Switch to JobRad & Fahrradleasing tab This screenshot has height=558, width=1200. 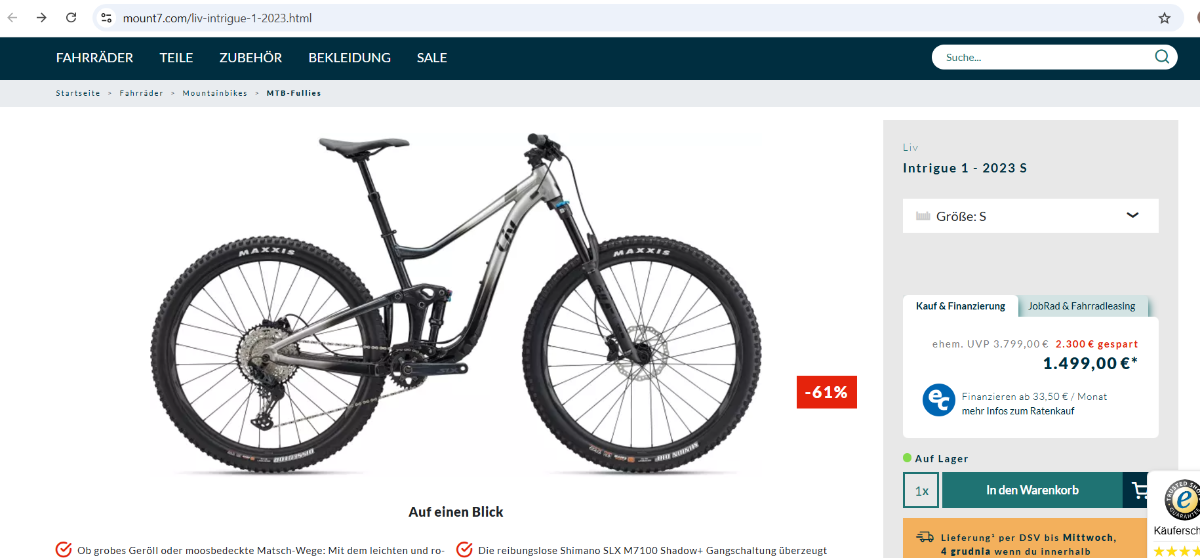click(x=1083, y=306)
